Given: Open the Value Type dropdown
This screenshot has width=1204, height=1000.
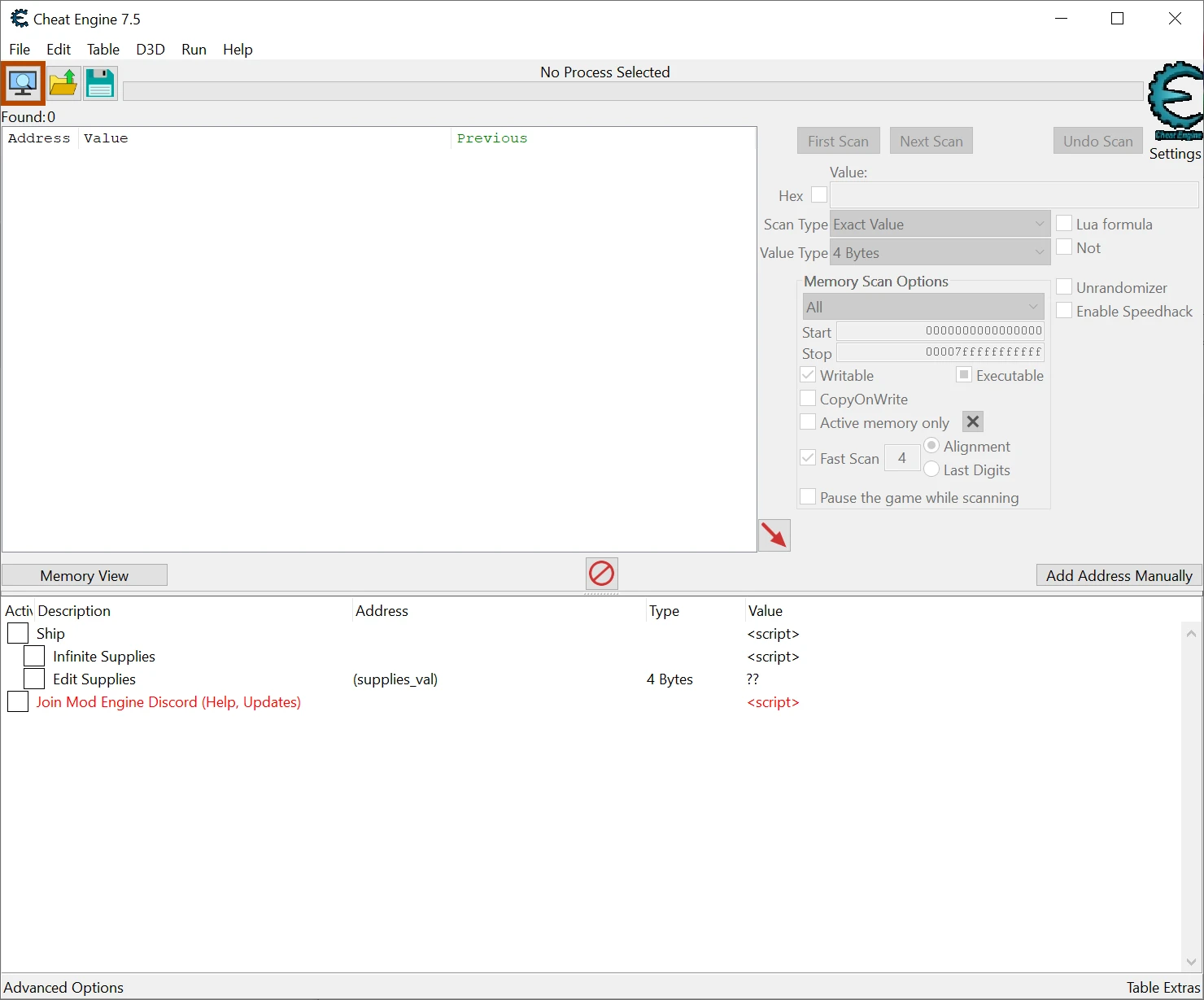Looking at the screenshot, I should click(x=940, y=252).
